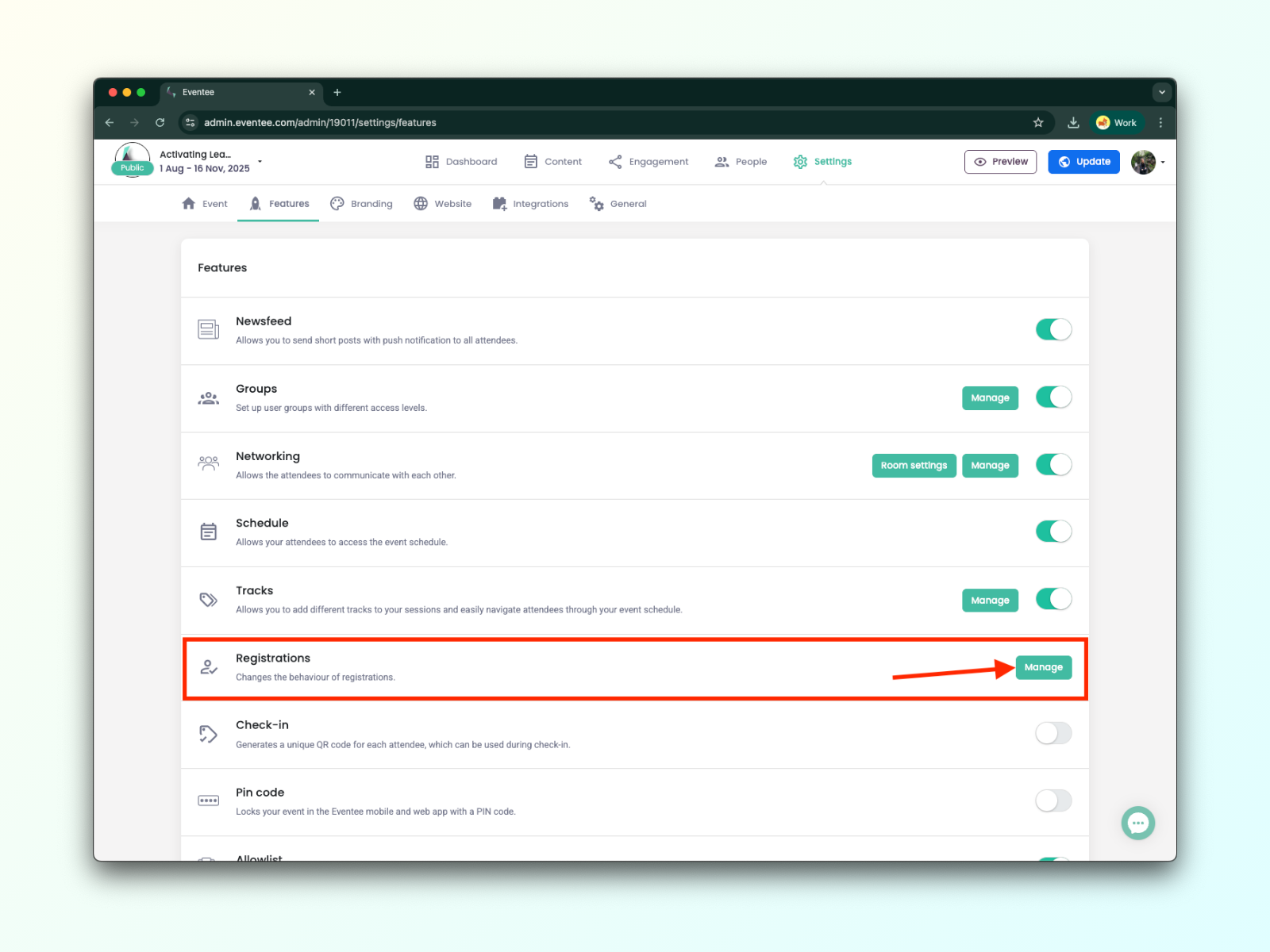Image resolution: width=1270 pixels, height=952 pixels.
Task: Bookmark this page with the star icon
Action: [1038, 122]
